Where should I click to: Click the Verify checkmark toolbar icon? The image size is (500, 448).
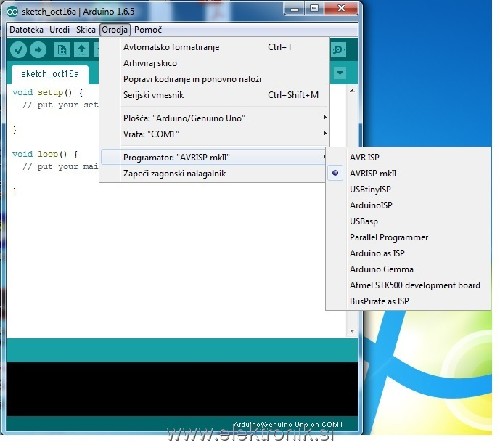tap(18, 50)
